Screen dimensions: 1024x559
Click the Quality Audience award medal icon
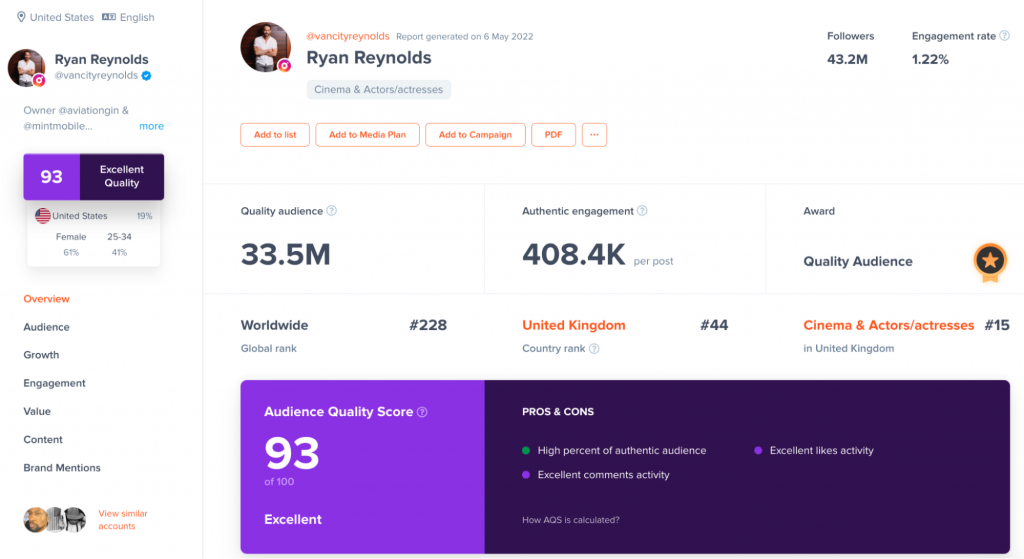pos(990,262)
